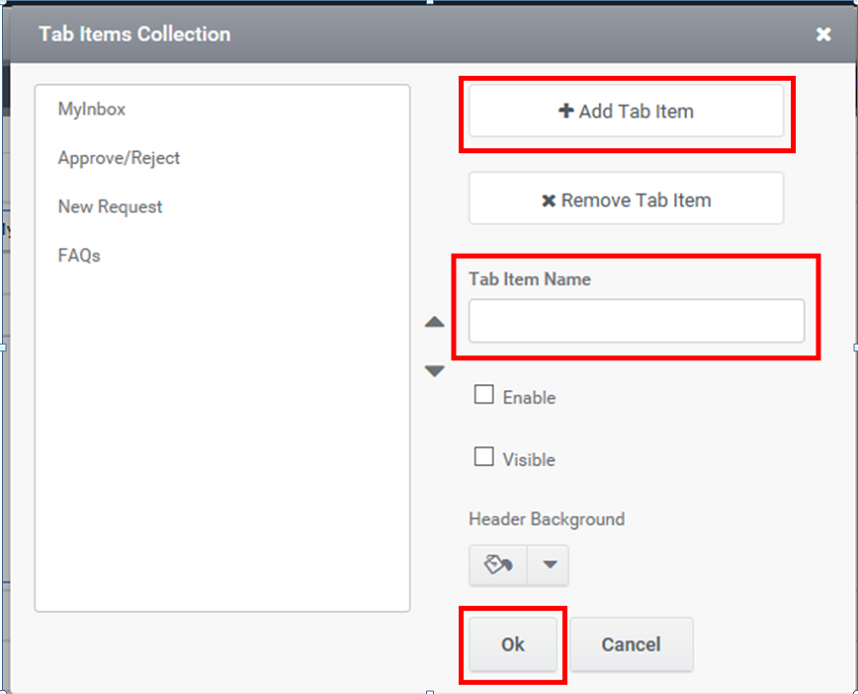Click the paint bucket Header Background icon
The width and height of the screenshot is (858, 694).
498,565
